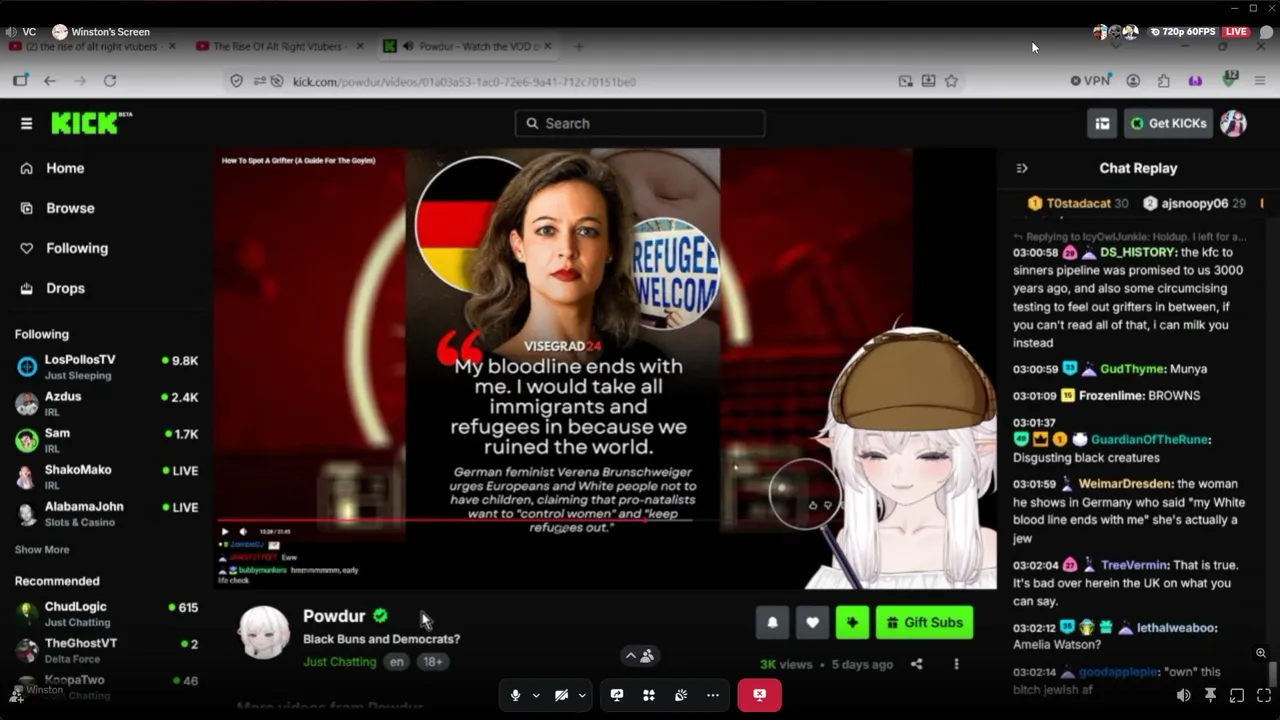Open the soundboard icon in call bar
This screenshot has width=1280, height=720.
[x=681, y=695]
